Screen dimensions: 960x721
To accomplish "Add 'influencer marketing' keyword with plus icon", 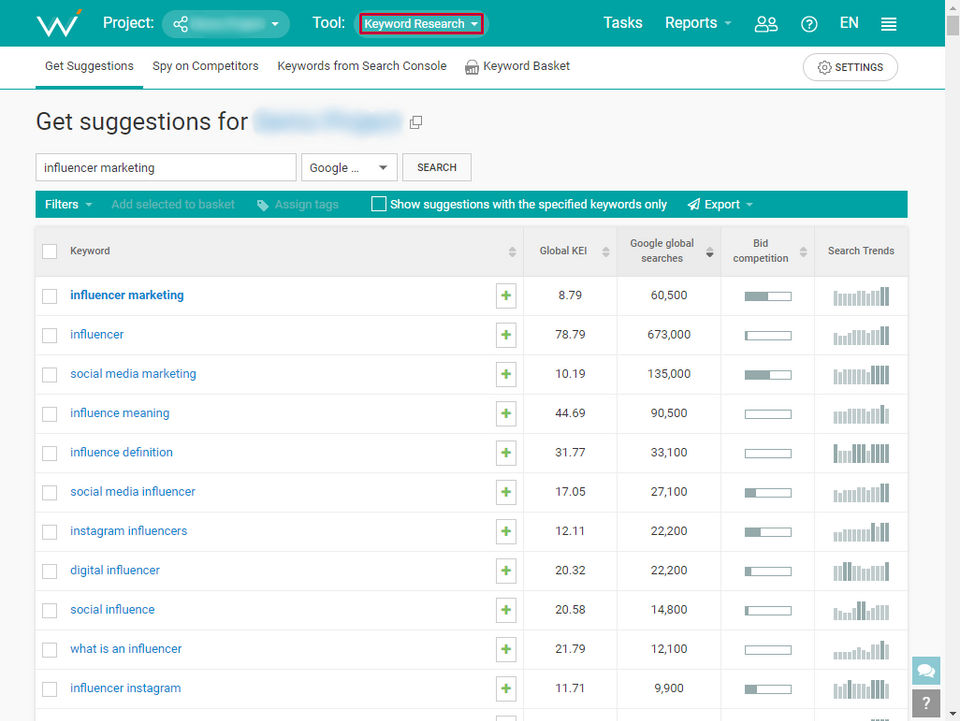I will click(506, 296).
